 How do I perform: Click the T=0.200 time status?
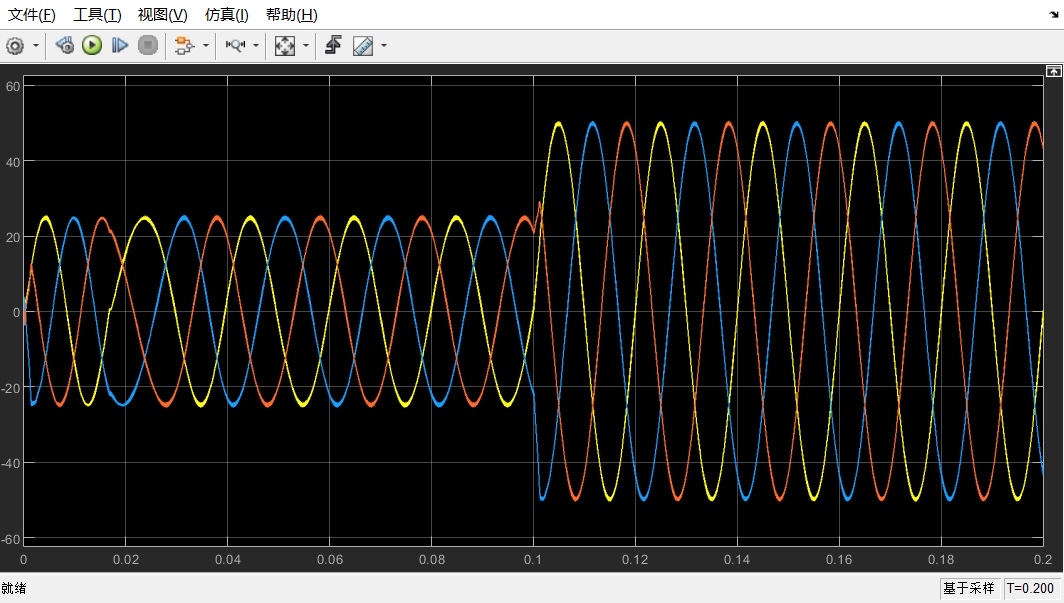[x=1030, y=588]
